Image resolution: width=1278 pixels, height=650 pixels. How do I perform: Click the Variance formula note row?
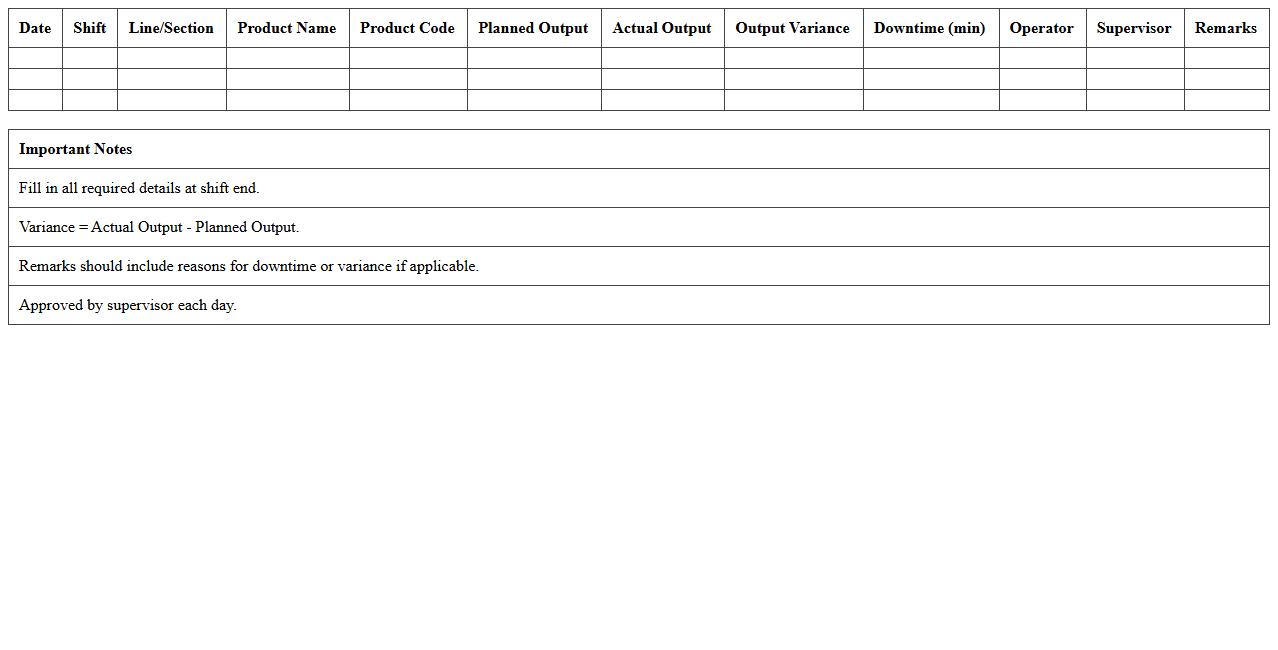[x=159, y=227]
